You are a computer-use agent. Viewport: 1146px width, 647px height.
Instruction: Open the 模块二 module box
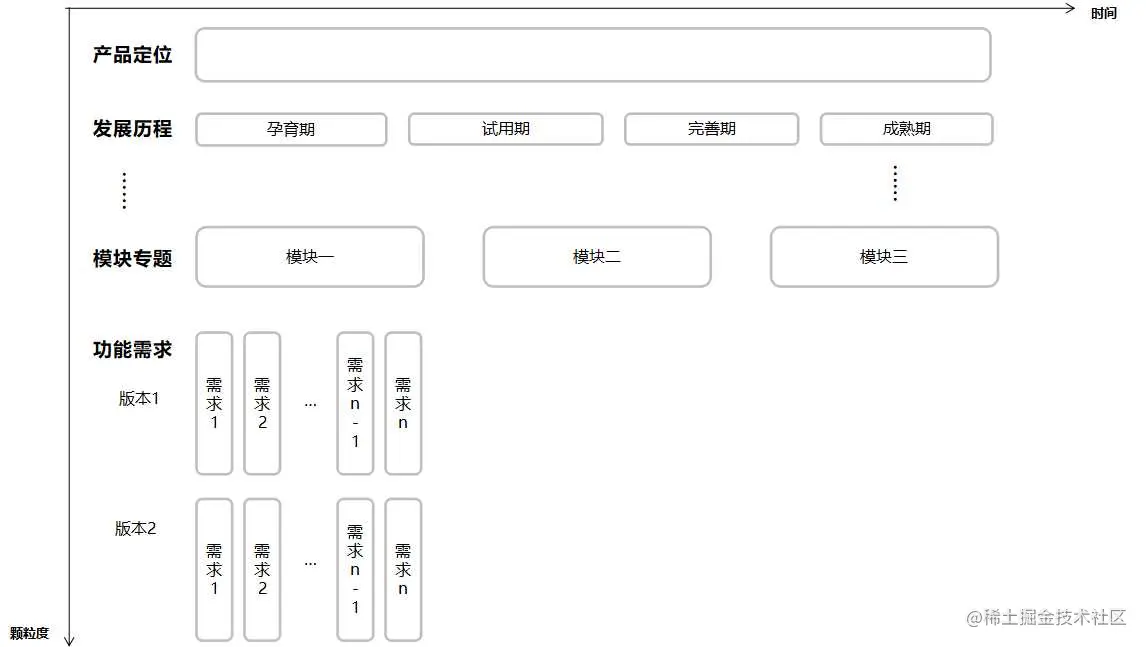(596, 257)
